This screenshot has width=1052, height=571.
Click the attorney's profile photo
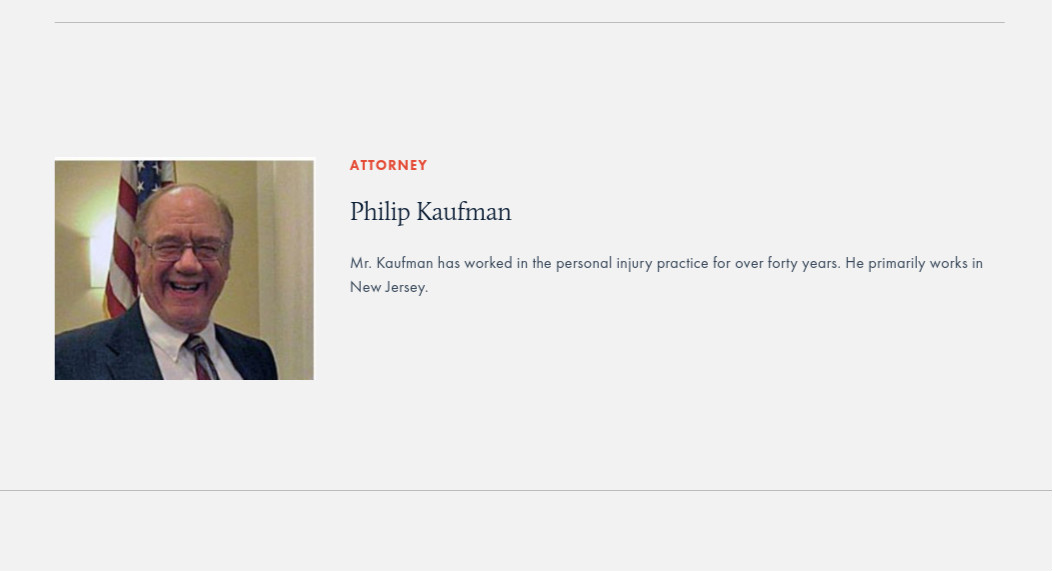click(x=184, y=270)
